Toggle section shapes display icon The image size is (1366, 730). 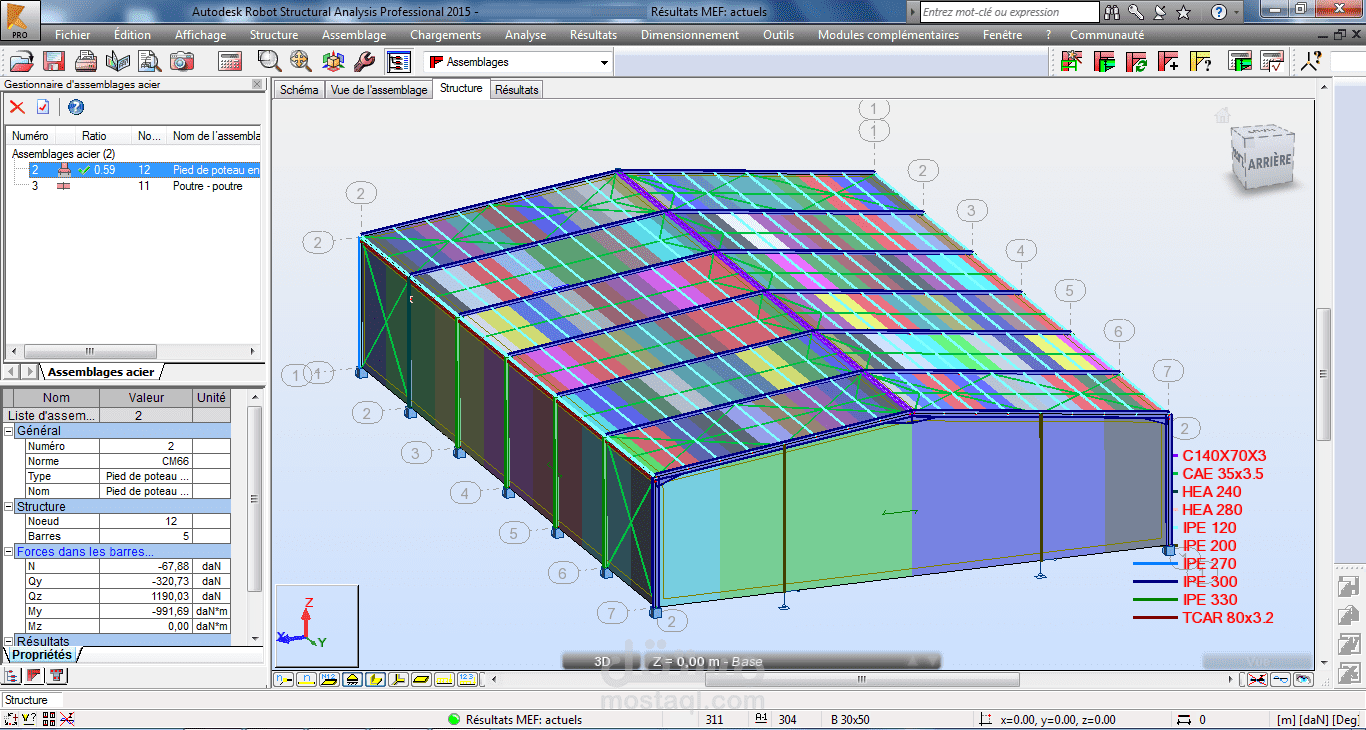click(x=375, y=680)
